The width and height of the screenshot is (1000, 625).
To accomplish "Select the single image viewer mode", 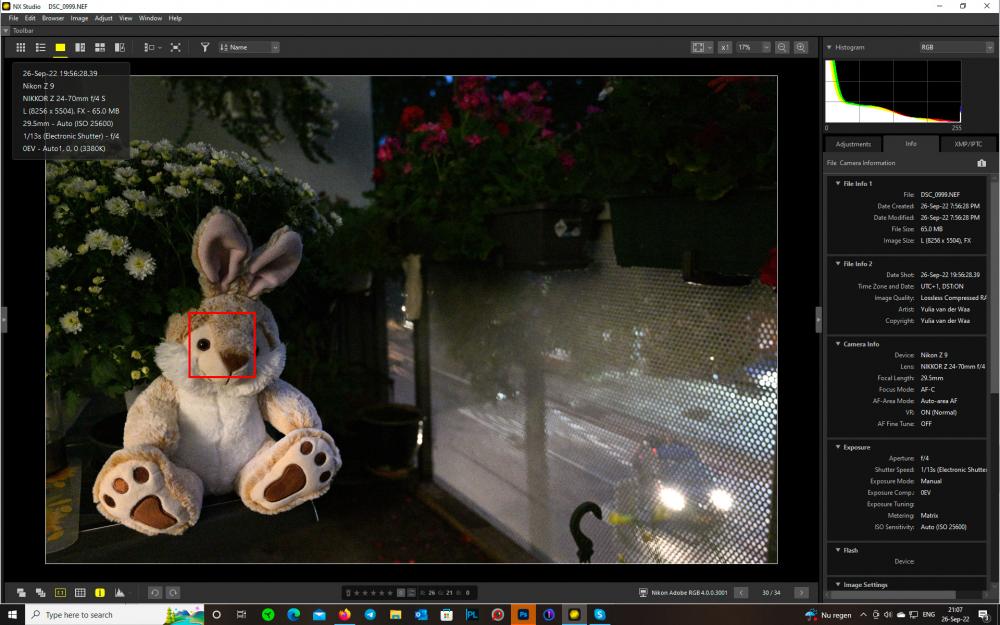I will [60, 47].
